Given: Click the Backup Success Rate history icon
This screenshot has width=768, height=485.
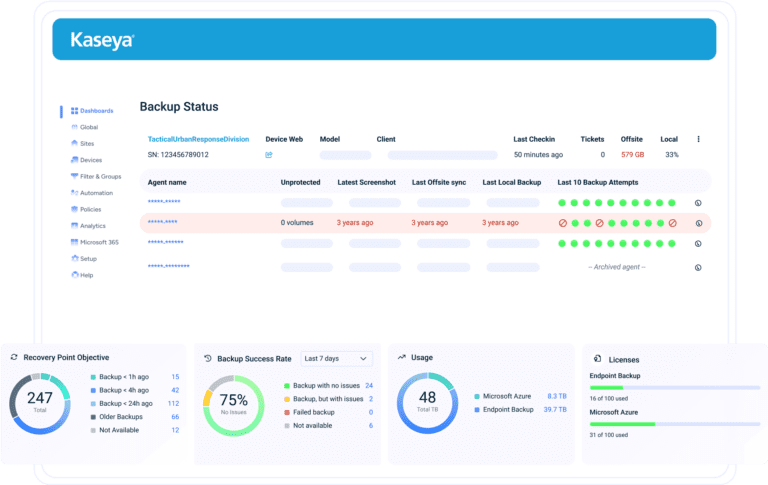Looking at the screenshot, I should [x=207, y=358].
